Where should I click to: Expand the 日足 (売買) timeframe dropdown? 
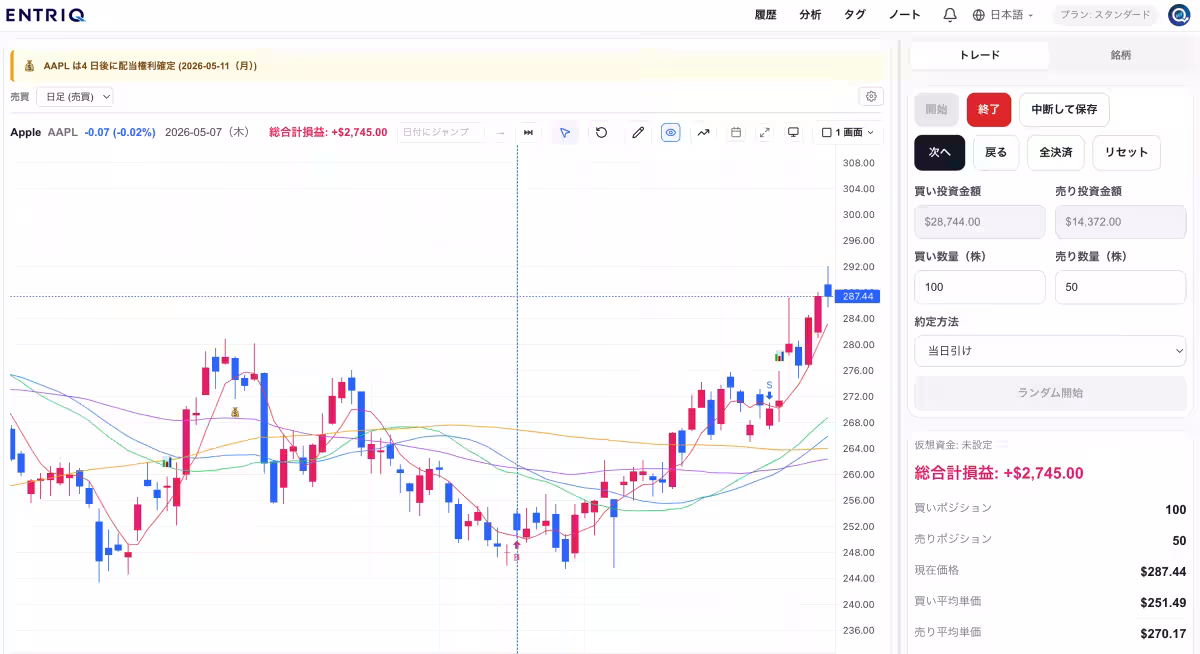[x=75, y=96]
